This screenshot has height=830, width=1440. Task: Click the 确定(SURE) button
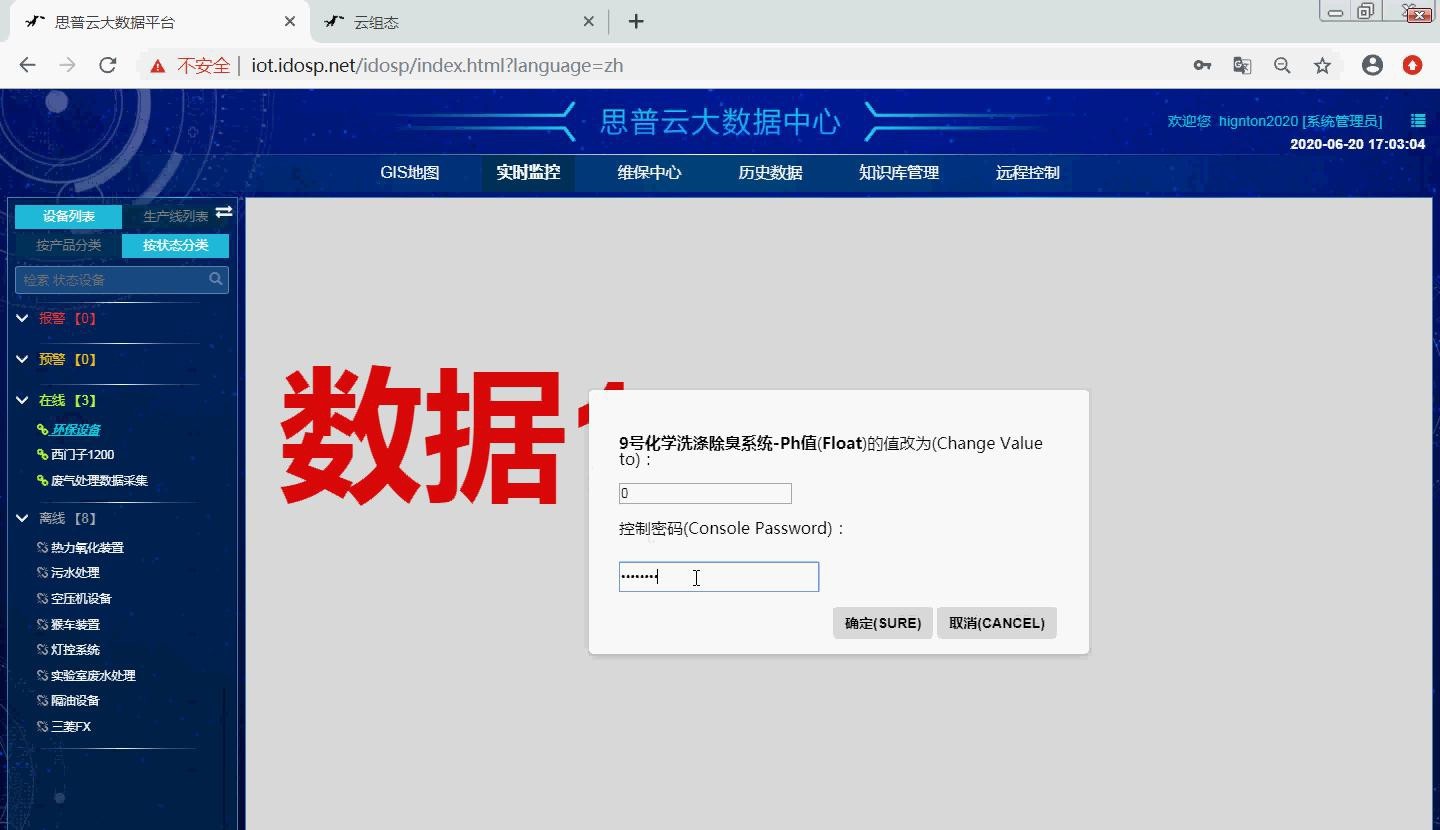tap(882, 622)
